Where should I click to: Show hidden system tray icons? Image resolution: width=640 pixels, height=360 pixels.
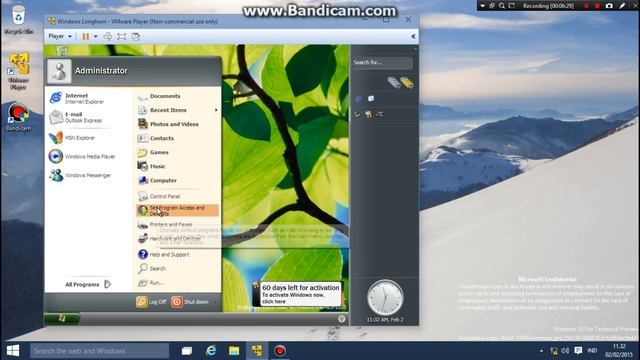[542, 351]
